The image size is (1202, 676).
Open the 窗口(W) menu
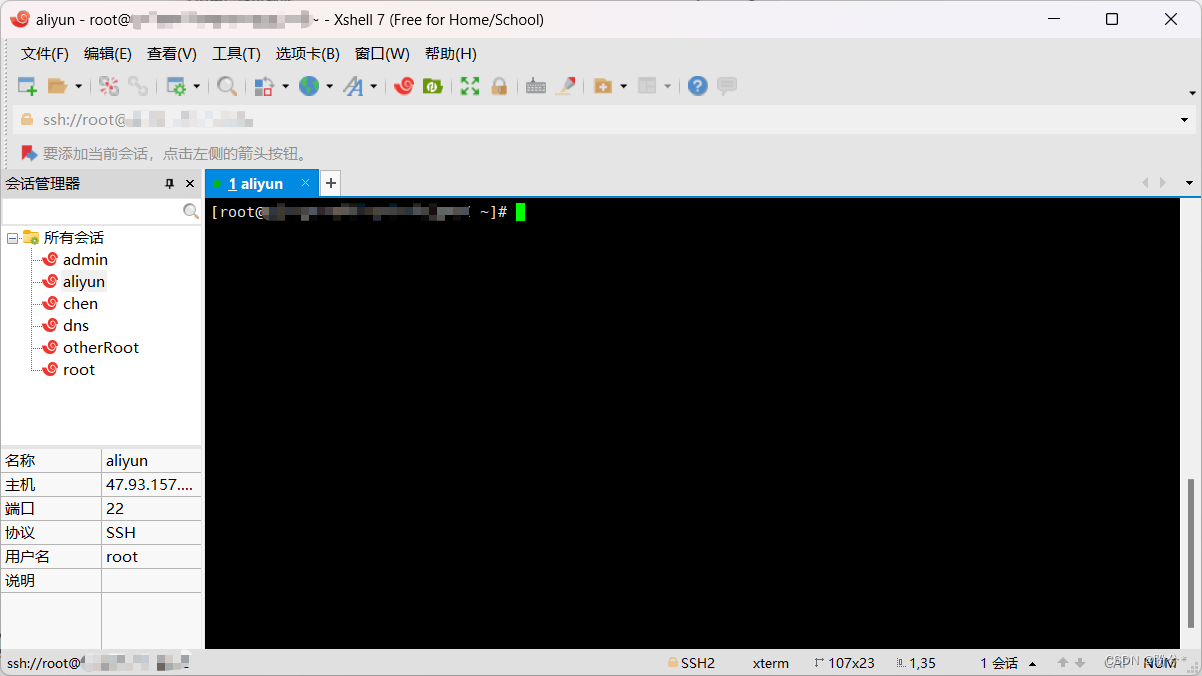[x=382, y=54]
